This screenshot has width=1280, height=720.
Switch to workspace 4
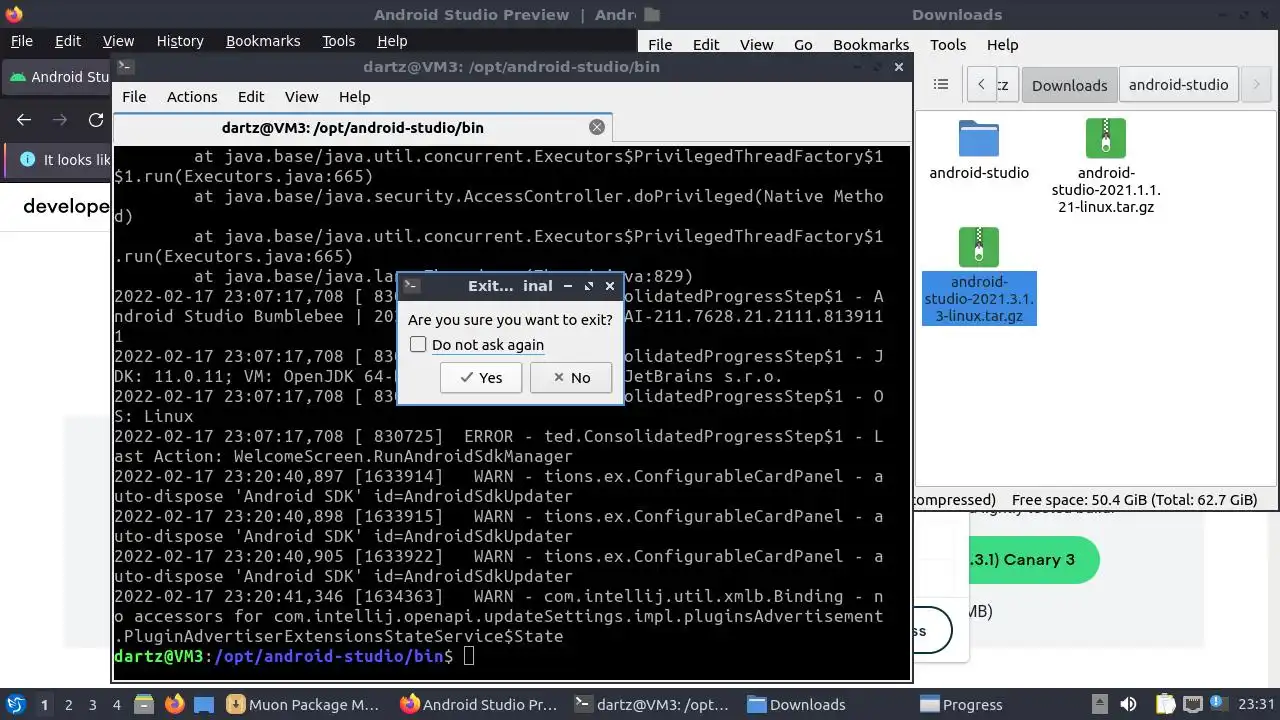[116, 704]
